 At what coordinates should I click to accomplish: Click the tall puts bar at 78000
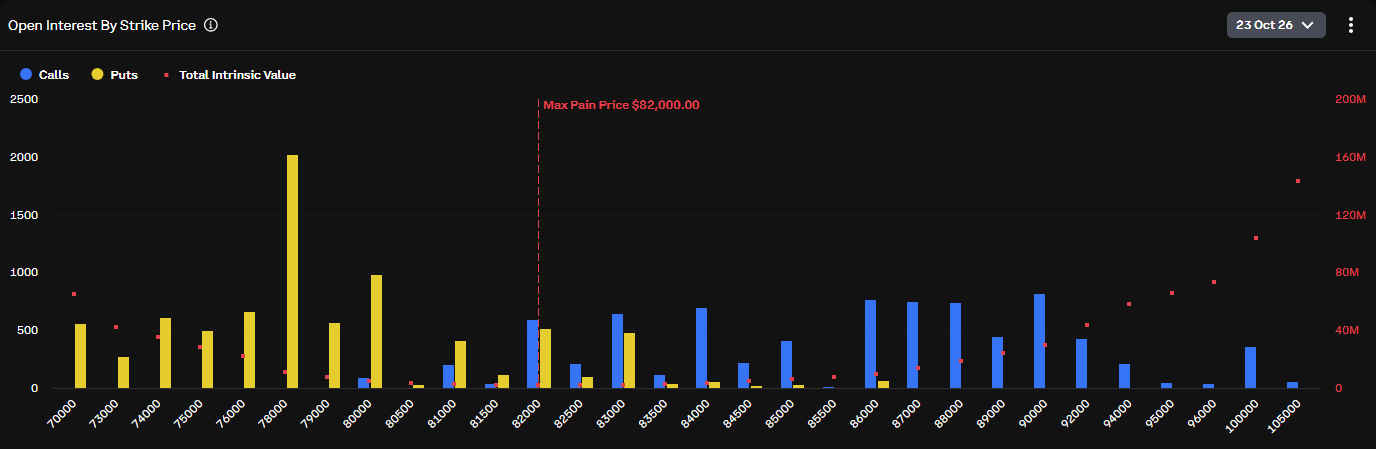pyautogui.click(x=292, y=271)
